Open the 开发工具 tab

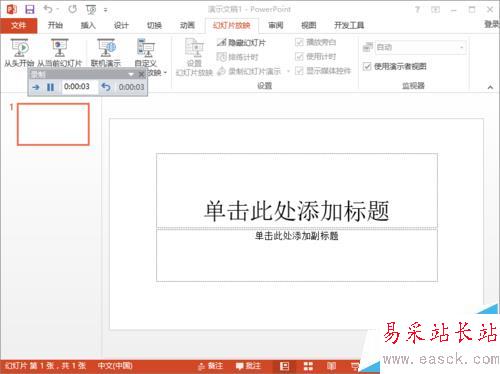point(349,25)
